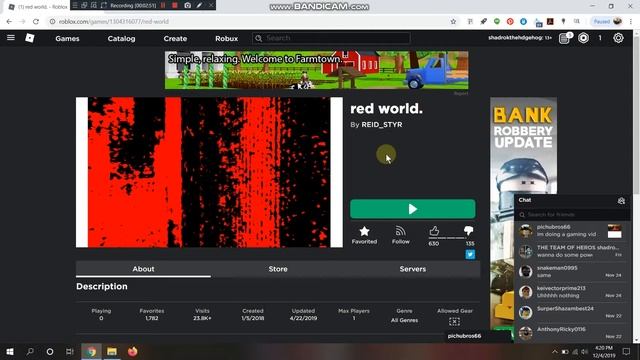640x360 pixels.
Task: Switch to the Store tab
Action: pos(278,269)
